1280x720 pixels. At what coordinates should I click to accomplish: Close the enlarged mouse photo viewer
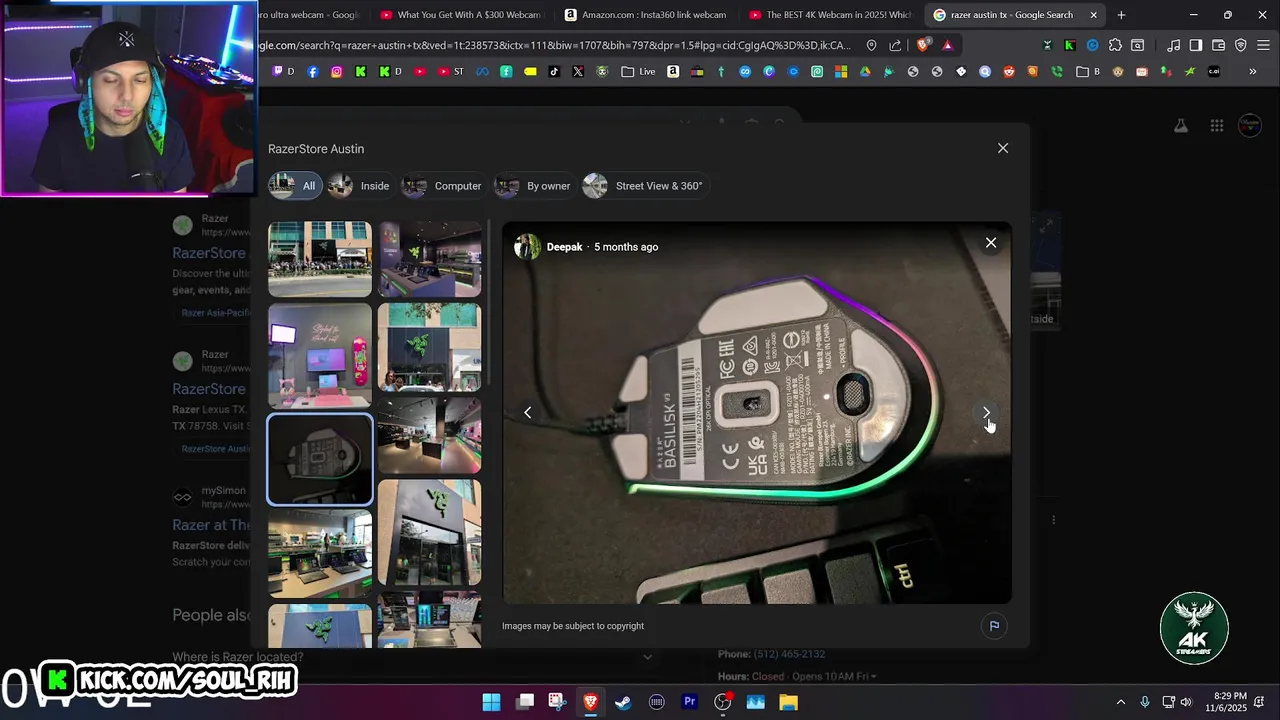click(x=991, y=243)
